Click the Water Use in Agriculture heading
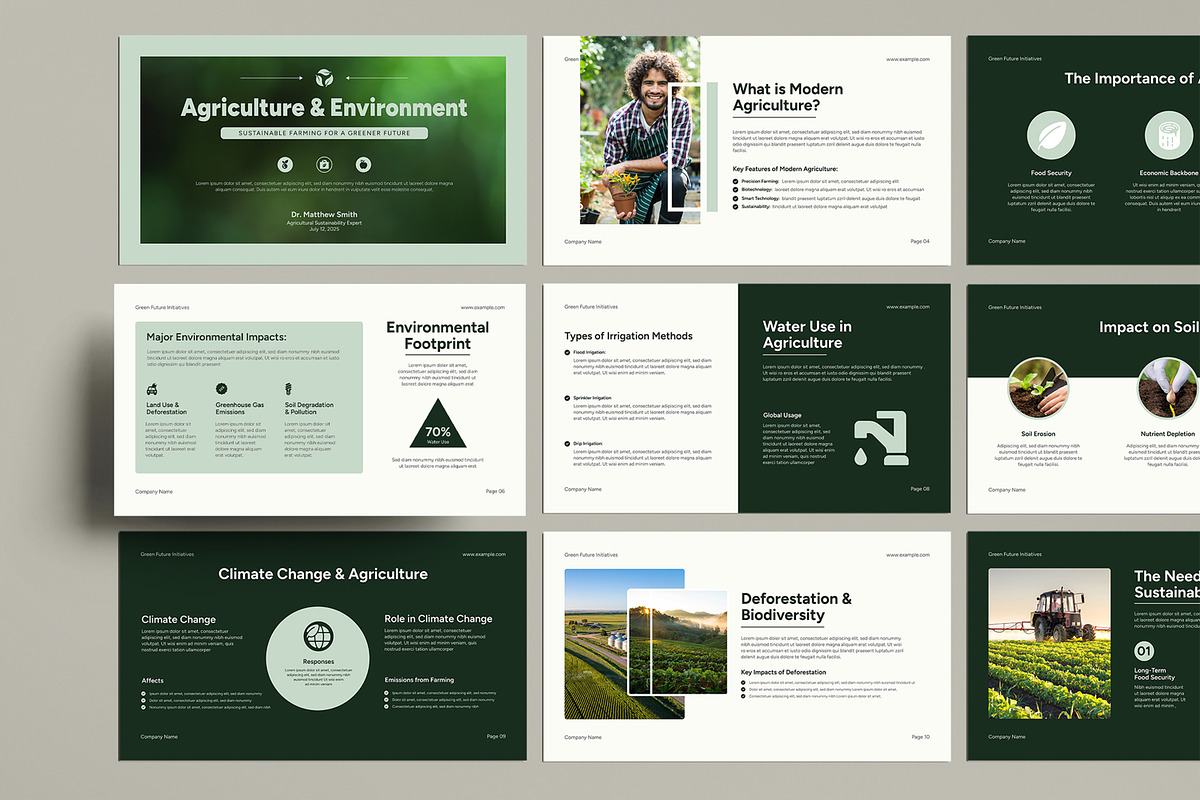The image size is (1200, 800). [807, 334]
